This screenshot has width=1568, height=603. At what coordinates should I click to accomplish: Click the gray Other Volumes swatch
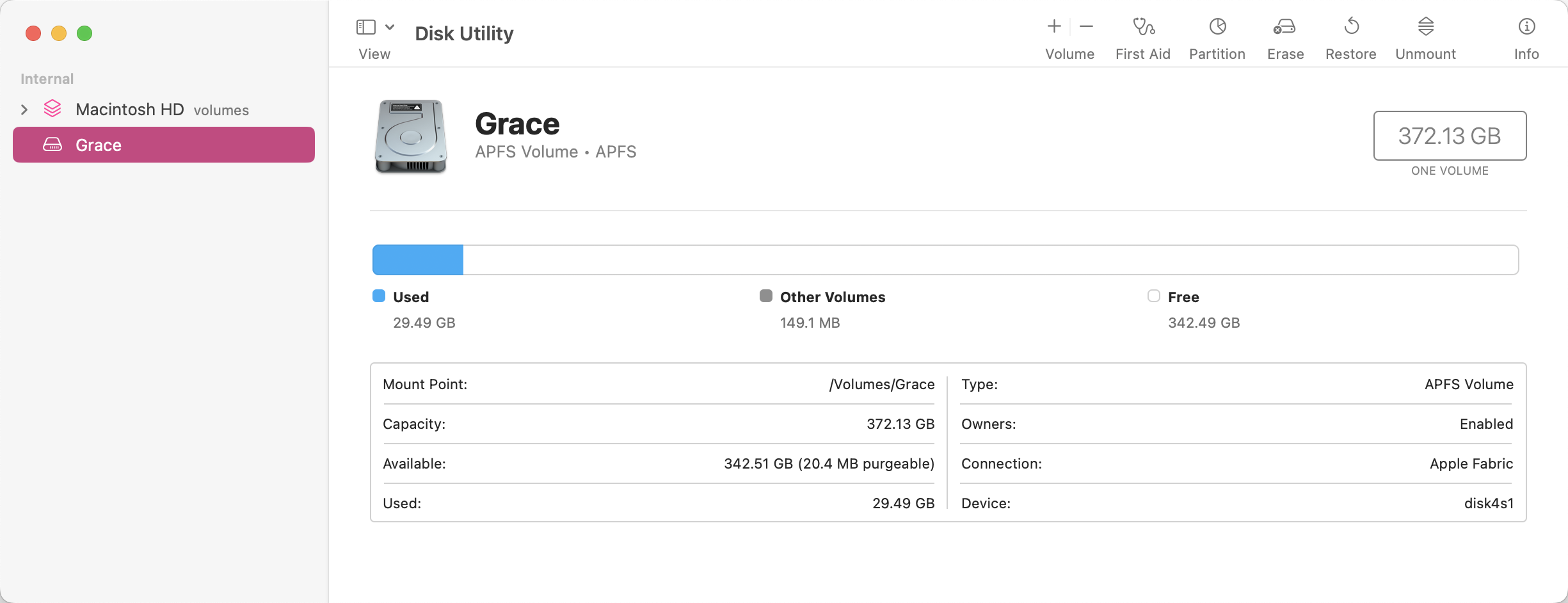pos(765,296)
